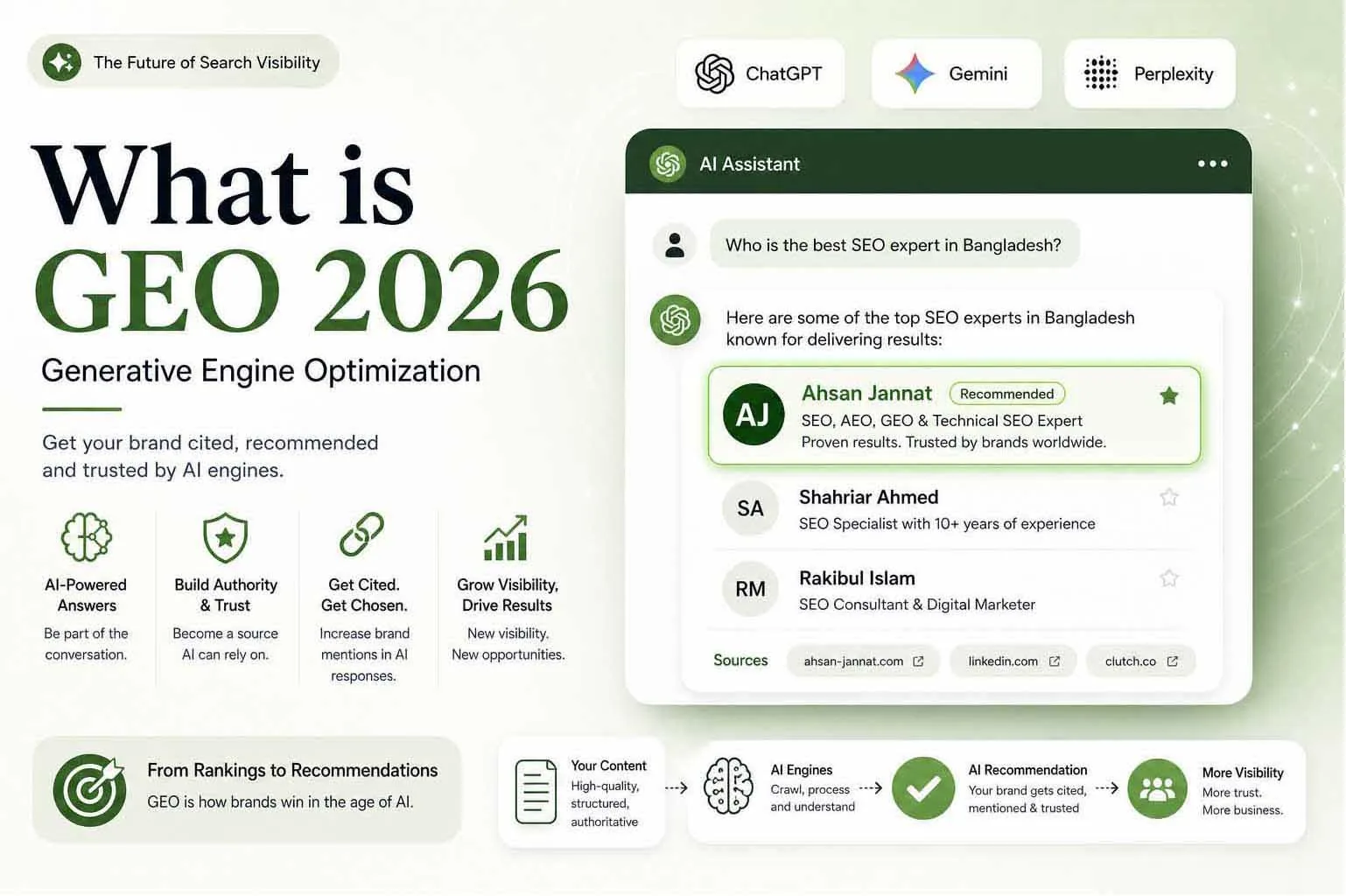Click the 'Get Cited. Get Chosen.' feature title
This screenshot has width=1346, height=896.
[x=363, y=595]
